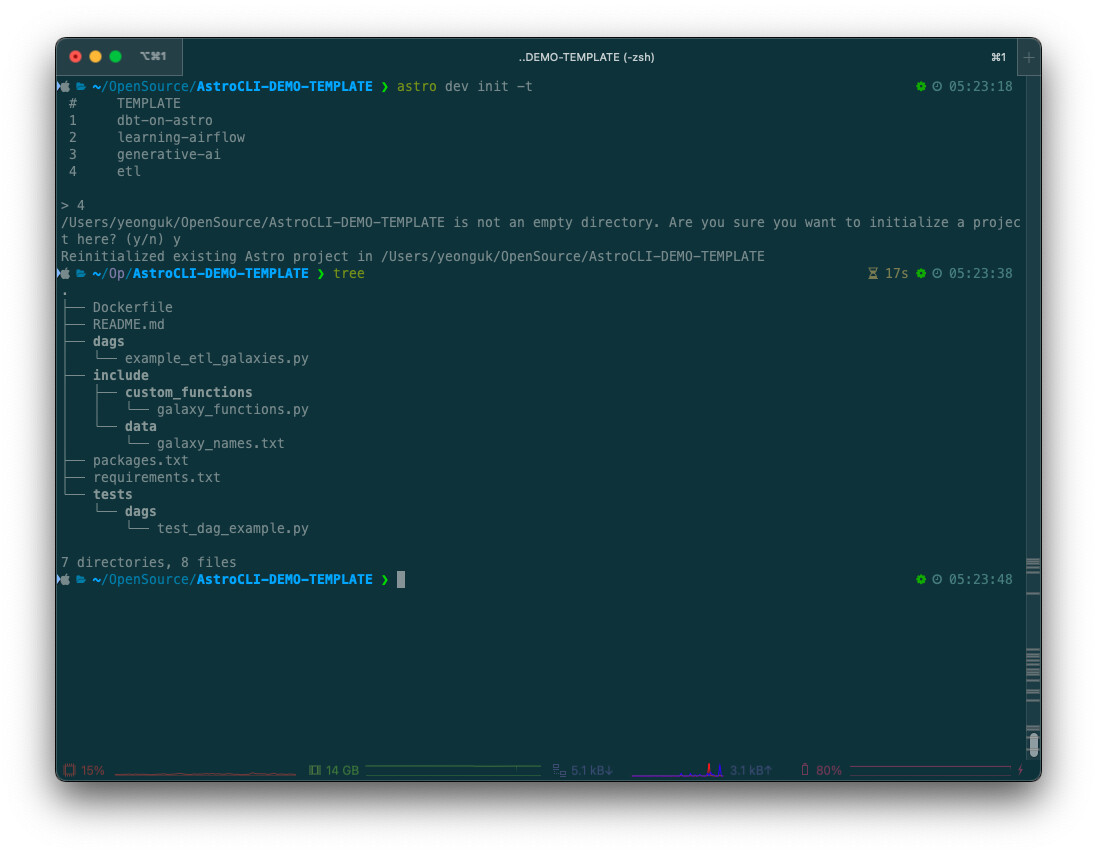Click the generative-ai template row

point(169,154)
